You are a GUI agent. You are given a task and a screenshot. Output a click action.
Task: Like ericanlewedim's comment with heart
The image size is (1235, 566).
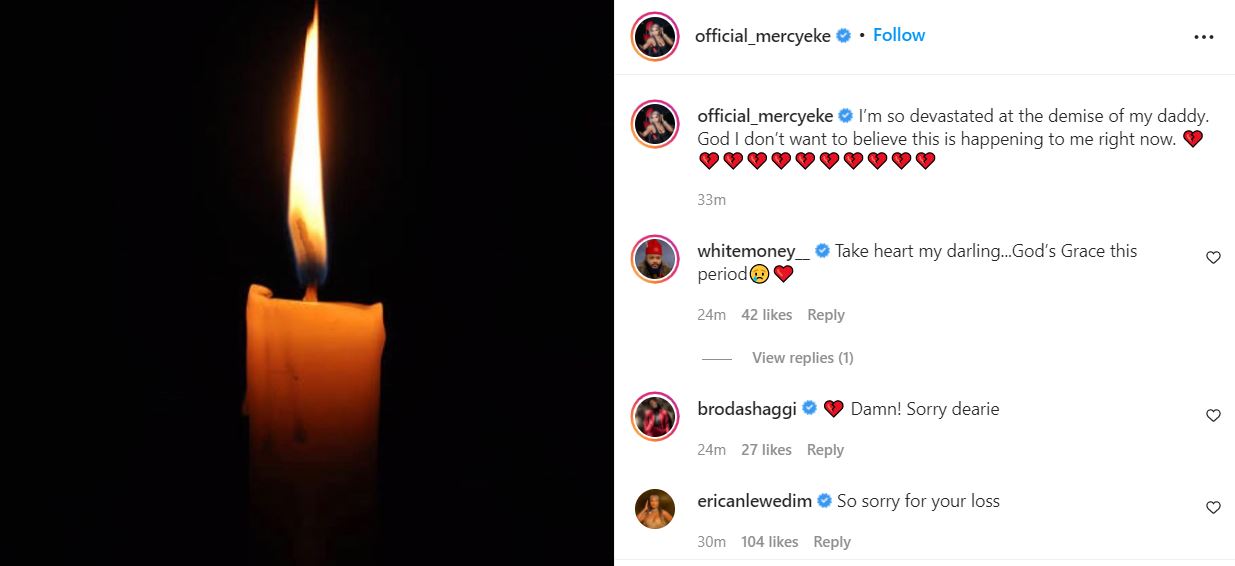[x=1213, y=508]
